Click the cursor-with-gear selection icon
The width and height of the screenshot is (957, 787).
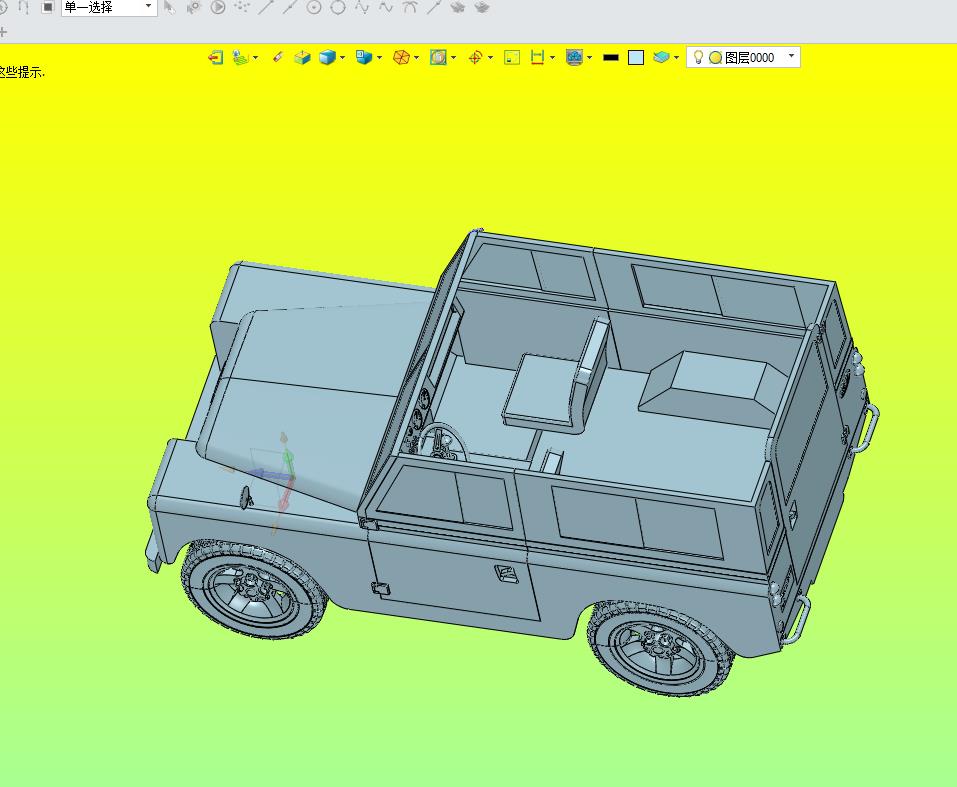click(x=193, y=7)
